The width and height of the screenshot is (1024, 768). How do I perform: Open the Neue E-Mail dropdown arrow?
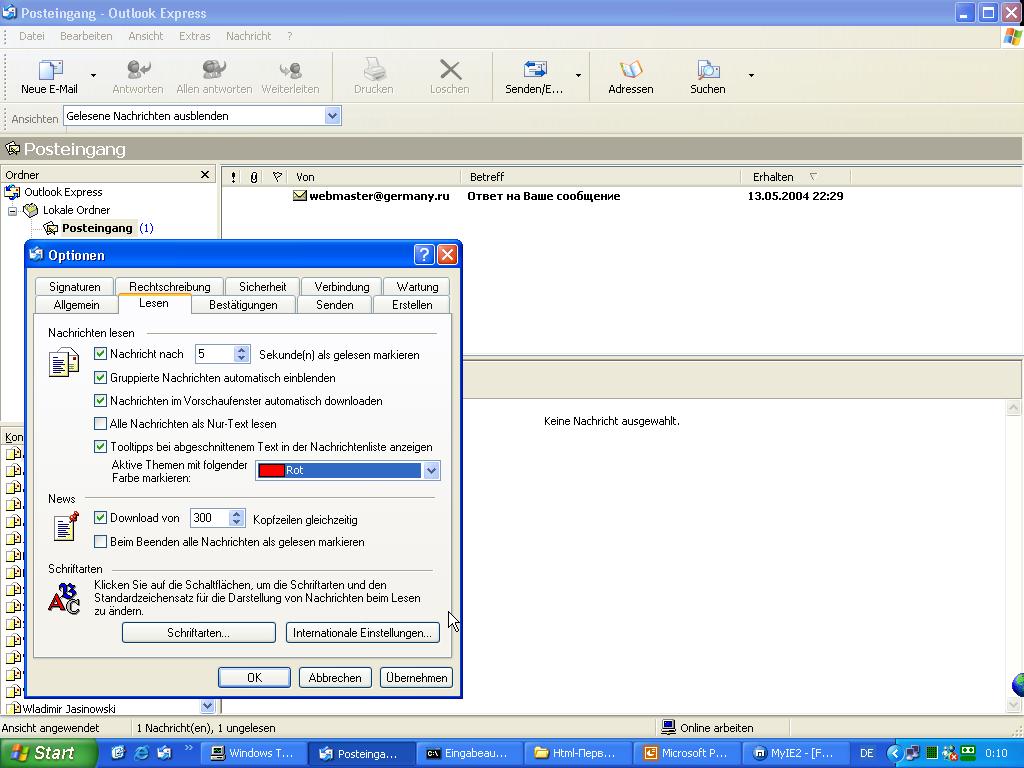(93, 76)
